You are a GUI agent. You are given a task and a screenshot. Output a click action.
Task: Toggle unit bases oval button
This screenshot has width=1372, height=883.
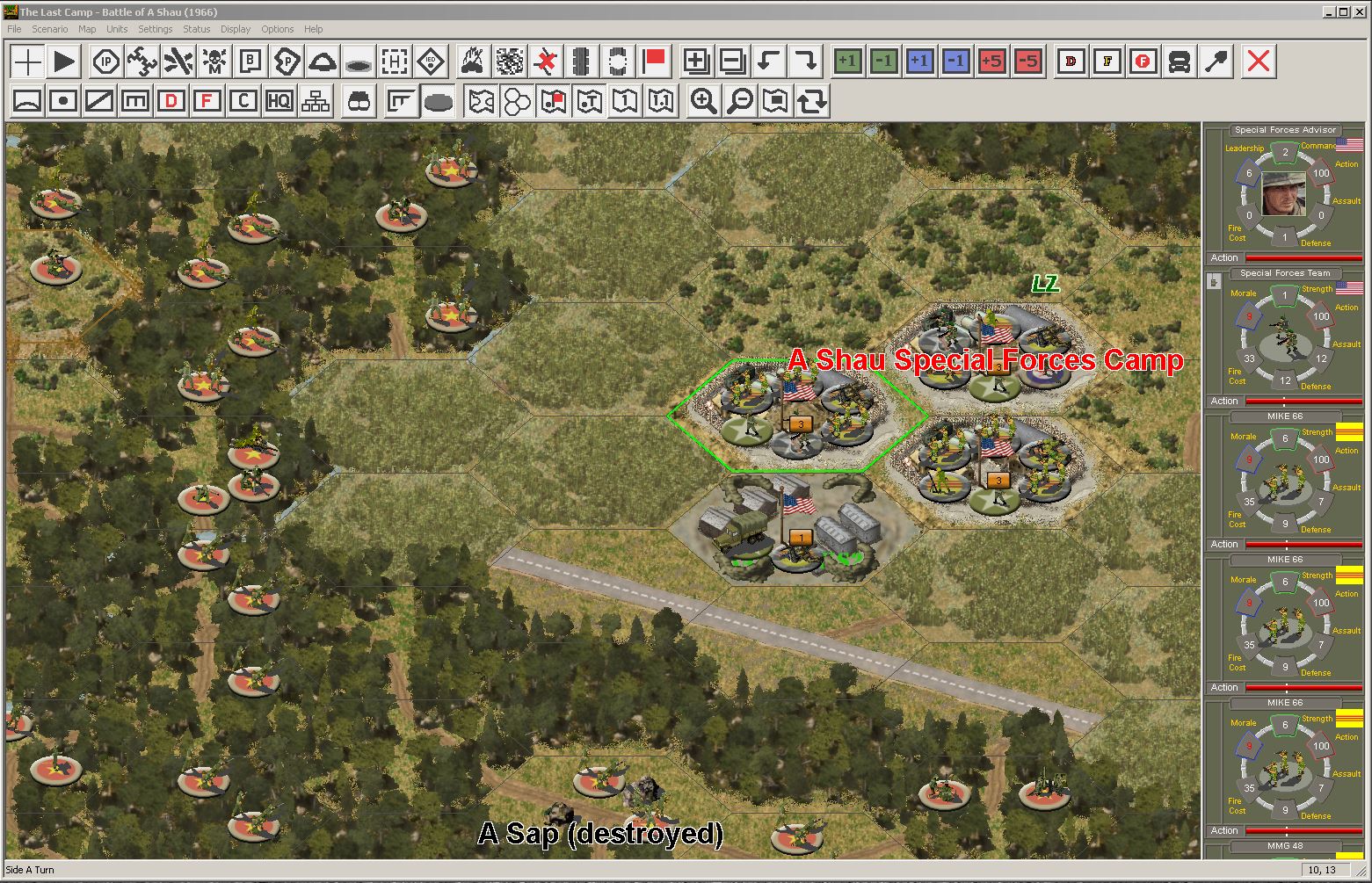pyautogui.click(x=438, y=101)
